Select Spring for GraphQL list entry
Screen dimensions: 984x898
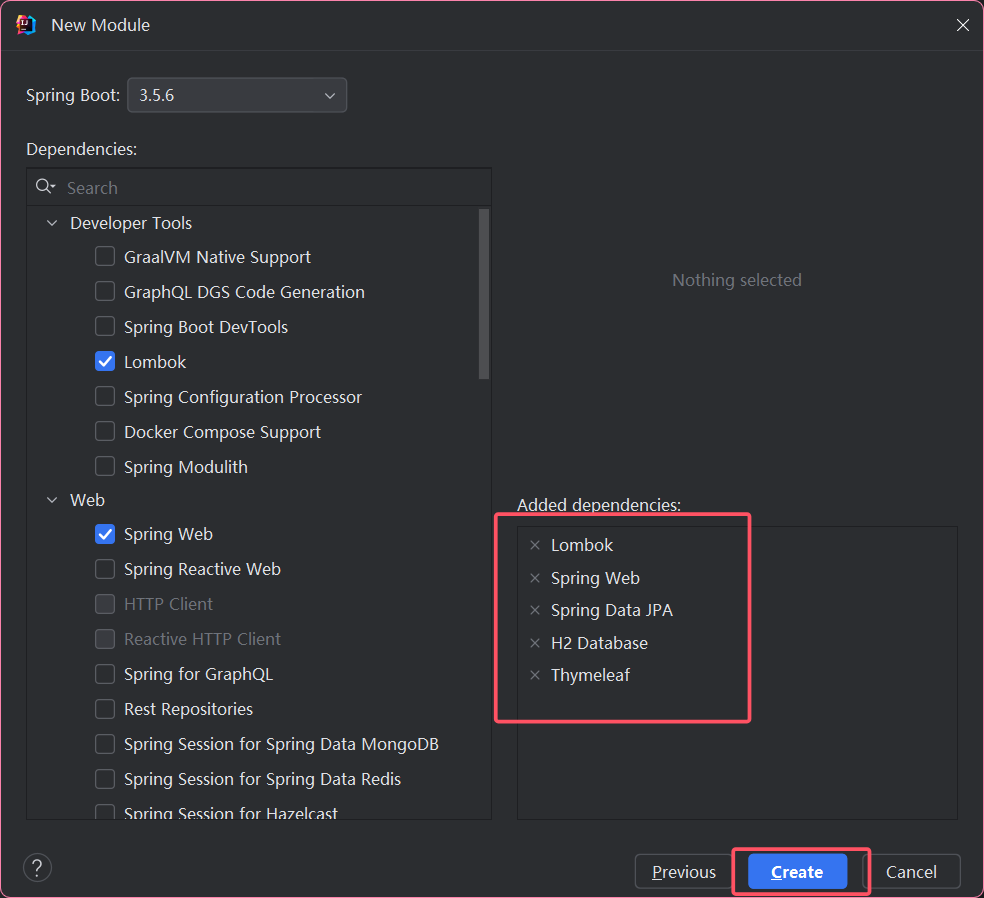pos(198,674)
